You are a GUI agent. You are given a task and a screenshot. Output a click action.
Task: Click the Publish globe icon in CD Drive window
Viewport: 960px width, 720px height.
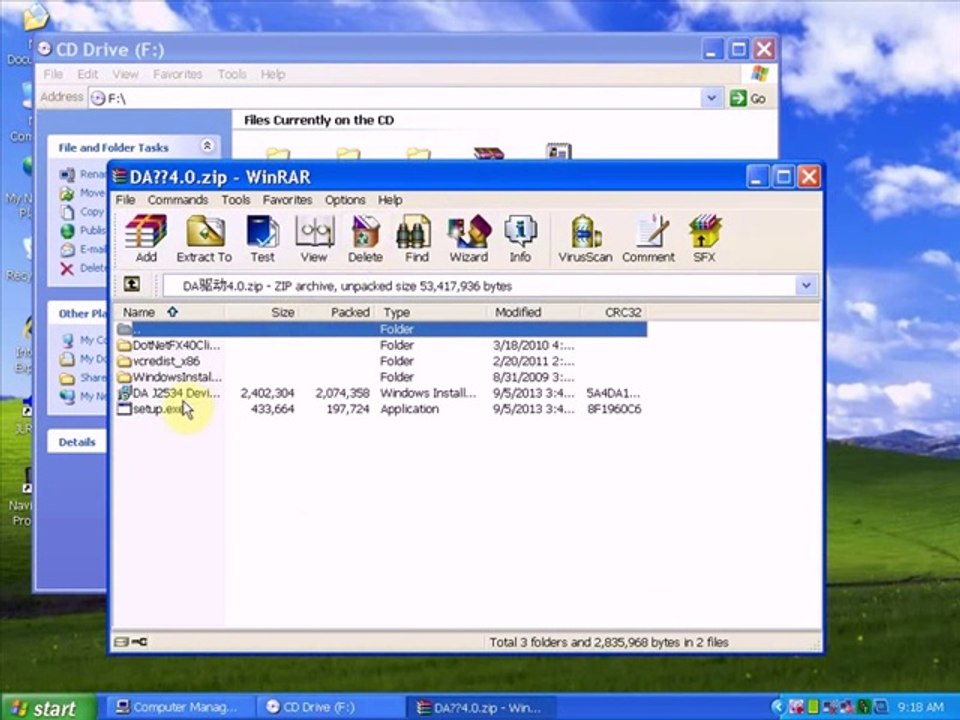coord(67,231)
